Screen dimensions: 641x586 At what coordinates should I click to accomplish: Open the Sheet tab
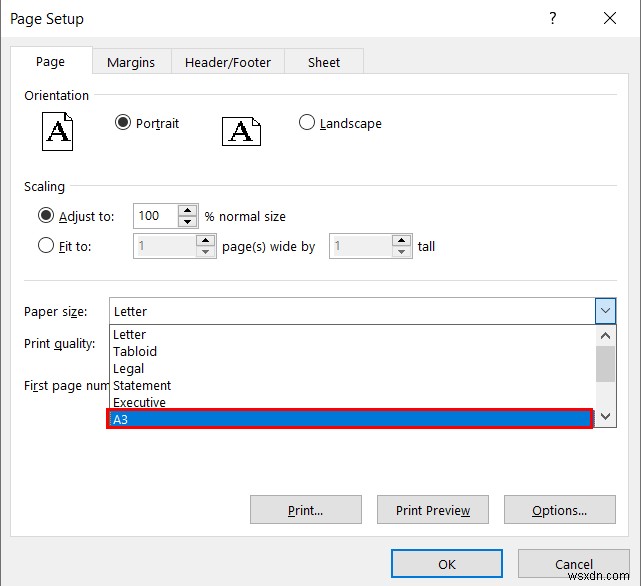324,63
